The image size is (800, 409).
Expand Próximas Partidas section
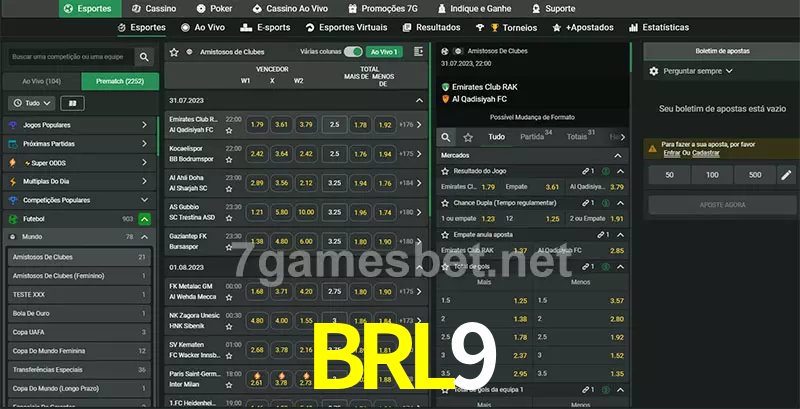(144, 144)
